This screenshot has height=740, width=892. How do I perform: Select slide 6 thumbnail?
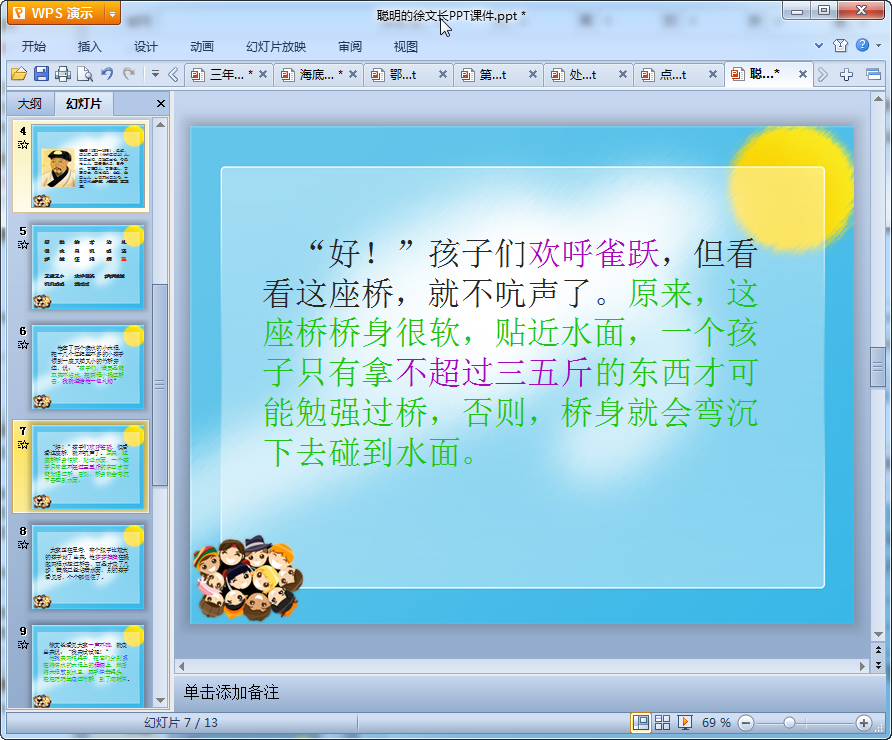tap(88, 367)
